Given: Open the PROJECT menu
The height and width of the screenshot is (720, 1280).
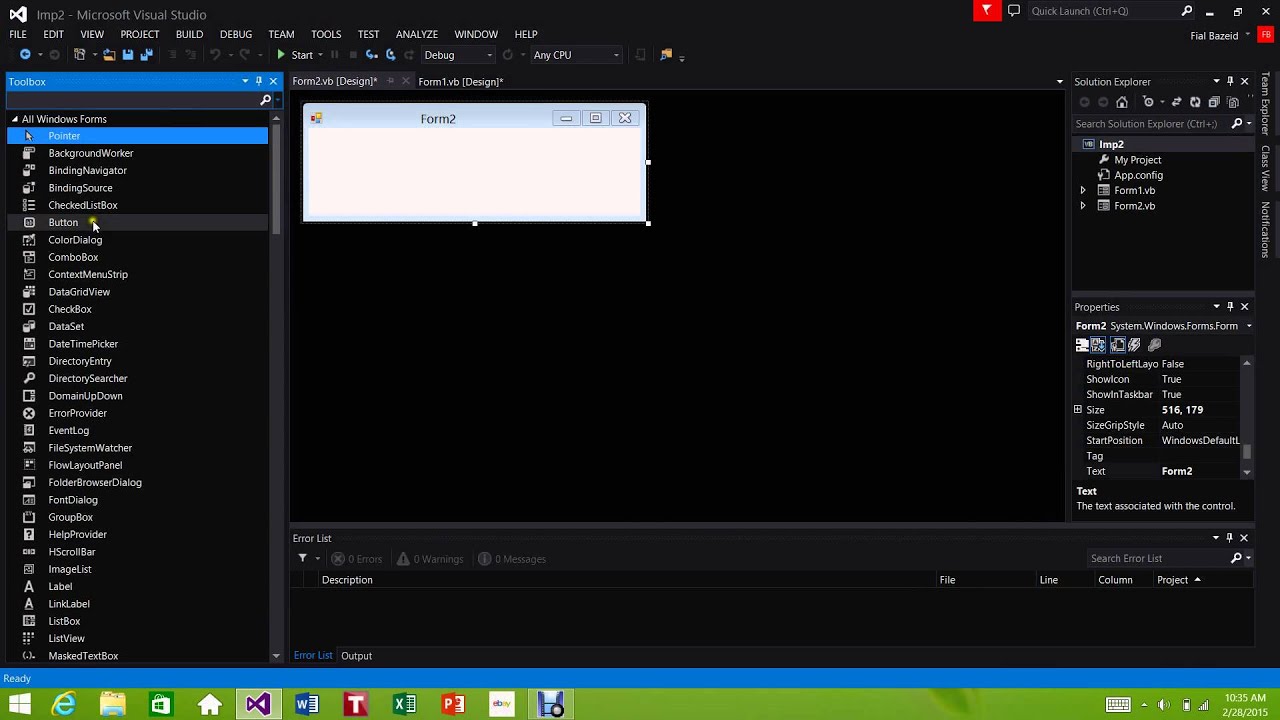Looking at the screenshot, I should (x=140, y=34).
